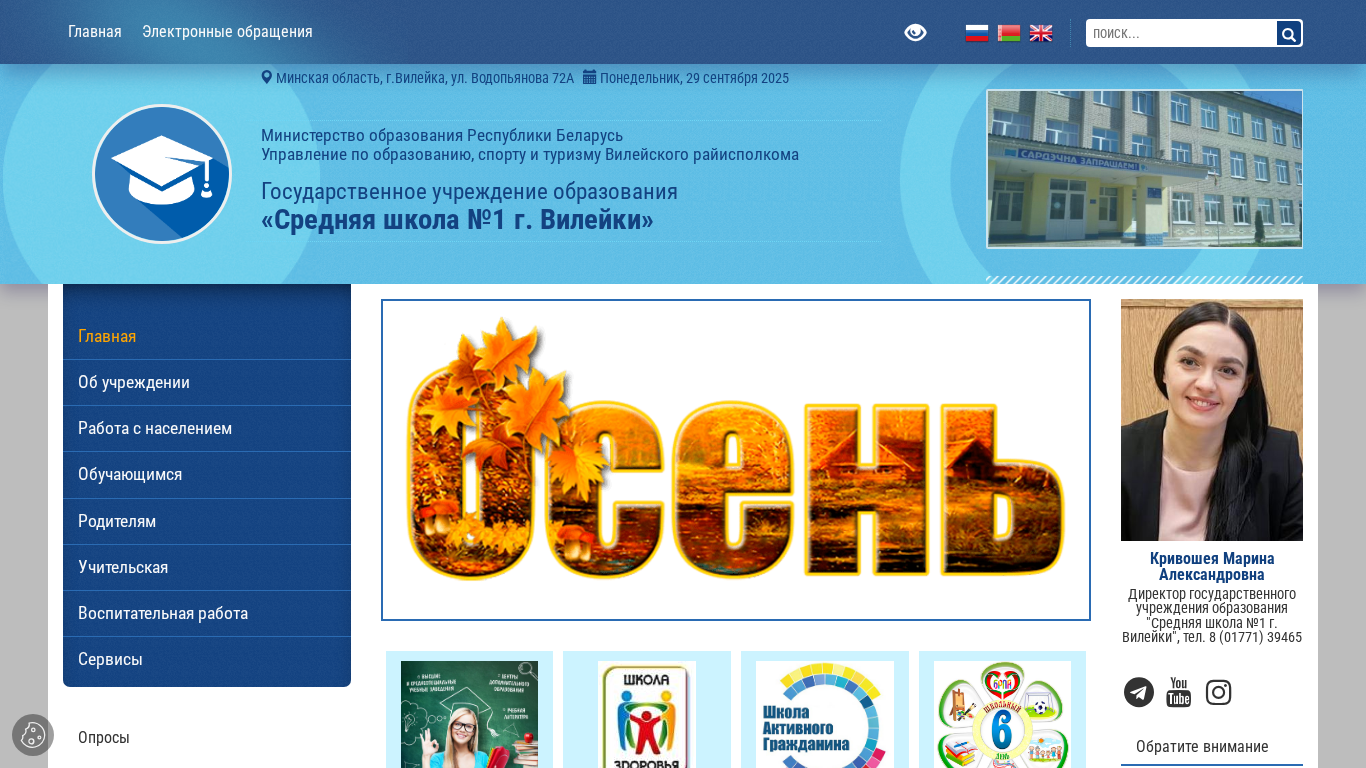
Task: Click the map pin address icon
Action: (267, 77)
